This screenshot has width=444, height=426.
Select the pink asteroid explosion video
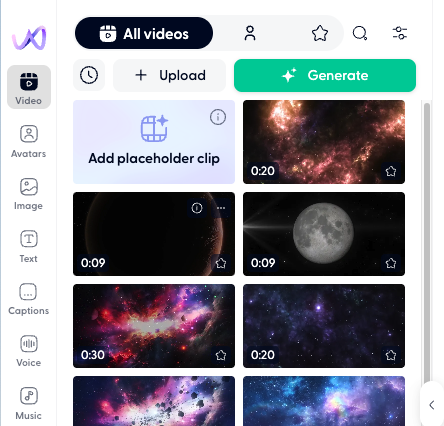pyautogui.click(x=154, y=401)
